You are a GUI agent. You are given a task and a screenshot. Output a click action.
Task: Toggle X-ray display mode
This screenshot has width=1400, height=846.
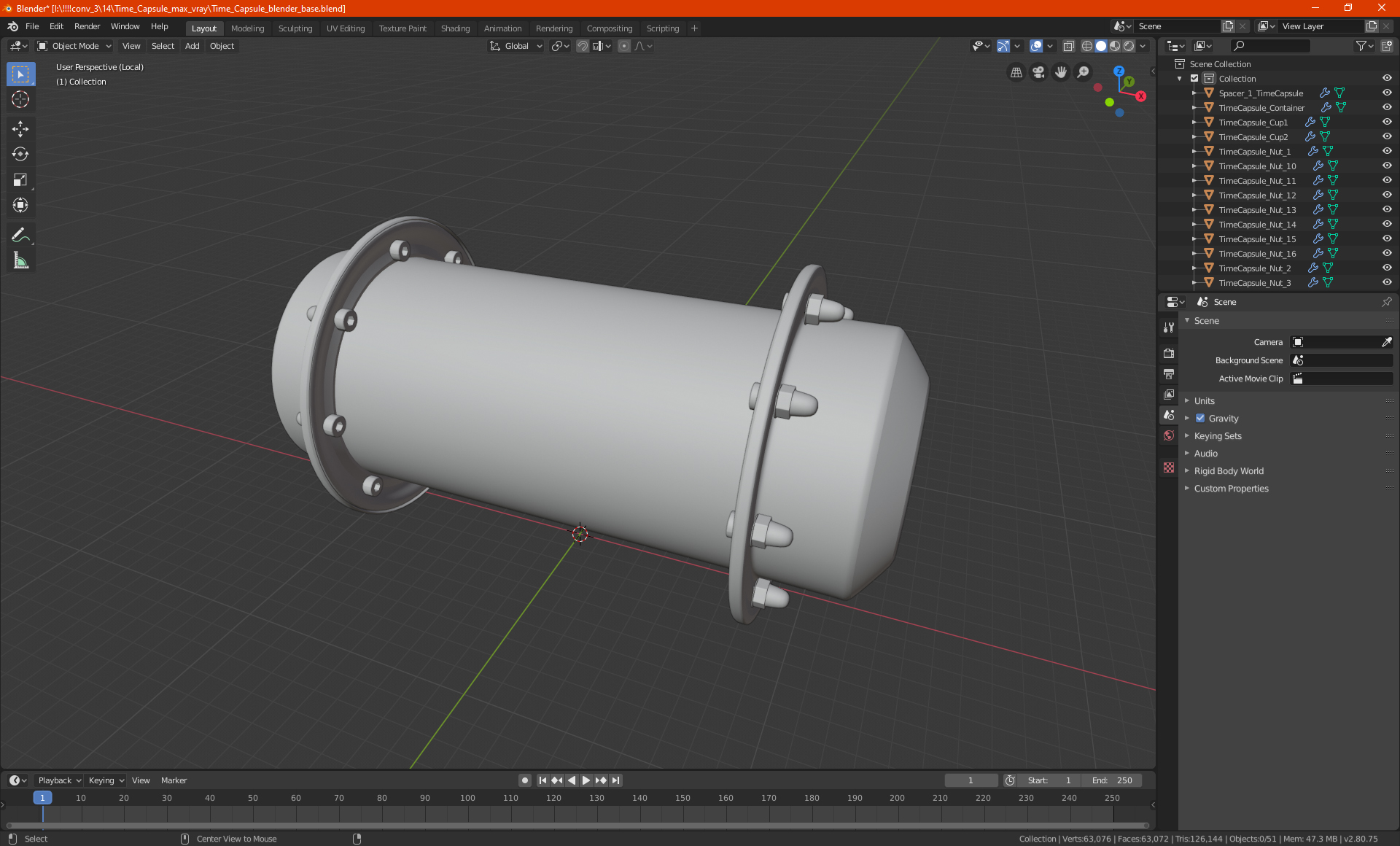click(x=1068, y=46)
